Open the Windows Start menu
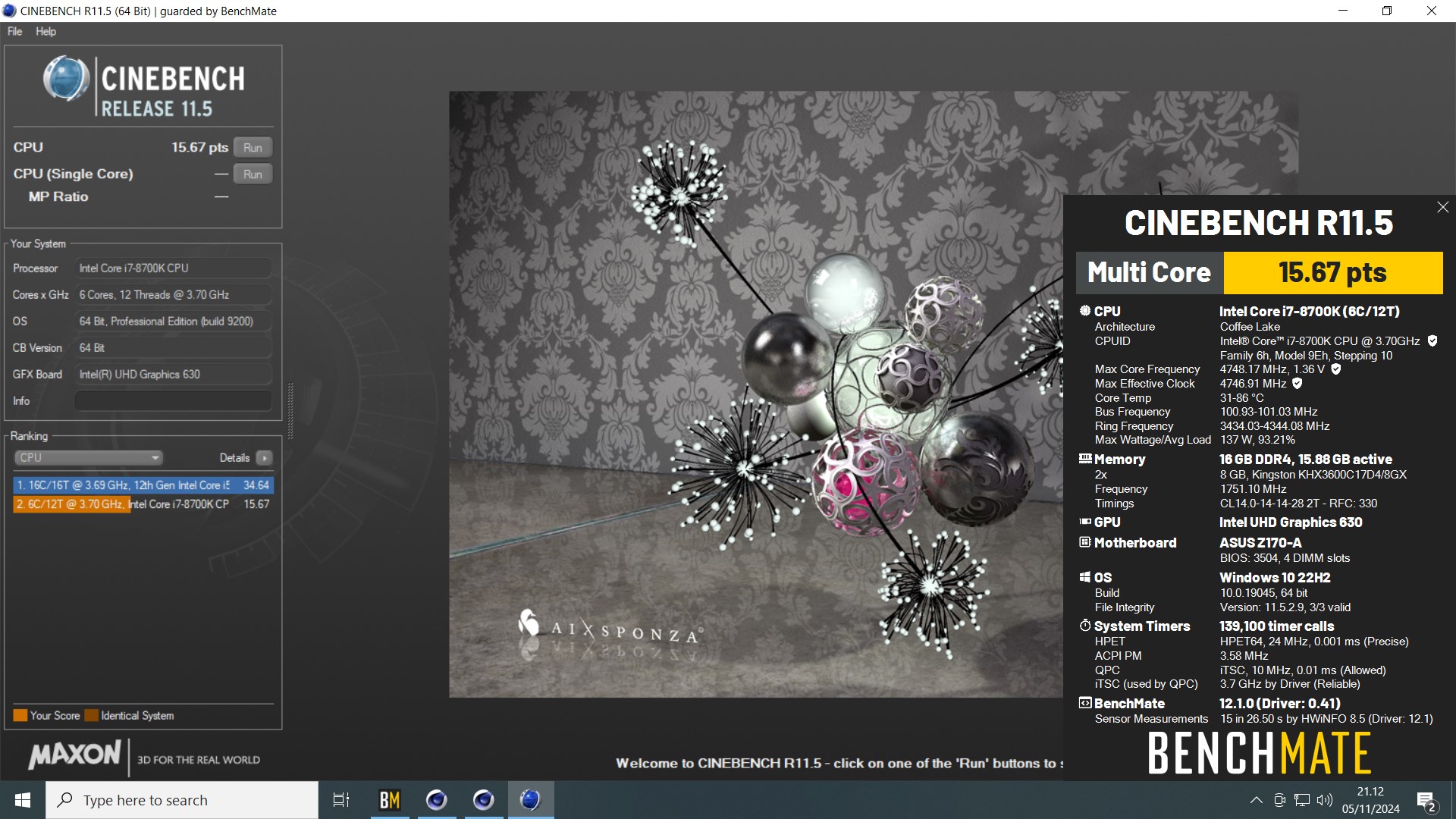The height and width of the screenshot is (819, 1456). (x=23, y=800)
